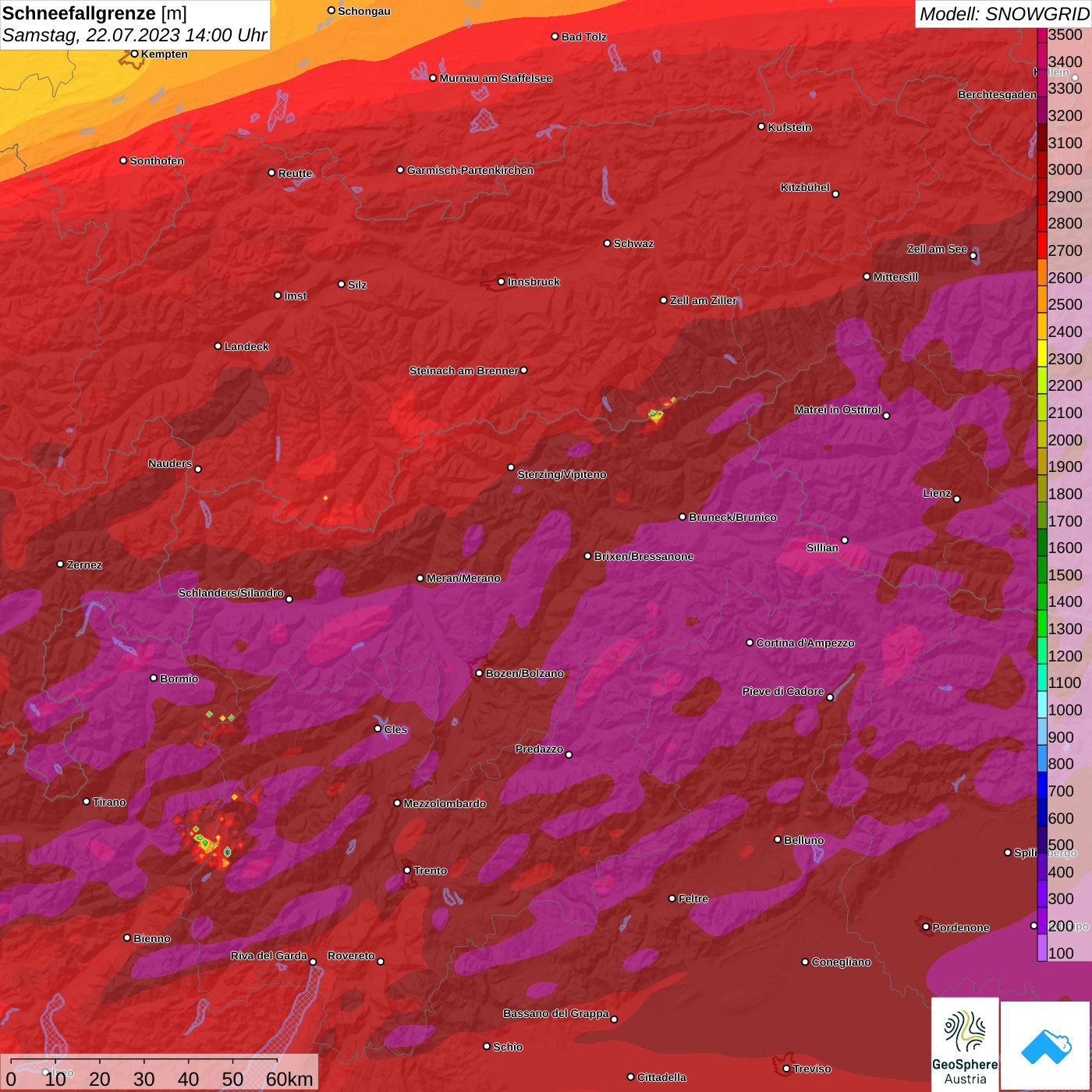Click the Treviso city marker

point(786,1069)
